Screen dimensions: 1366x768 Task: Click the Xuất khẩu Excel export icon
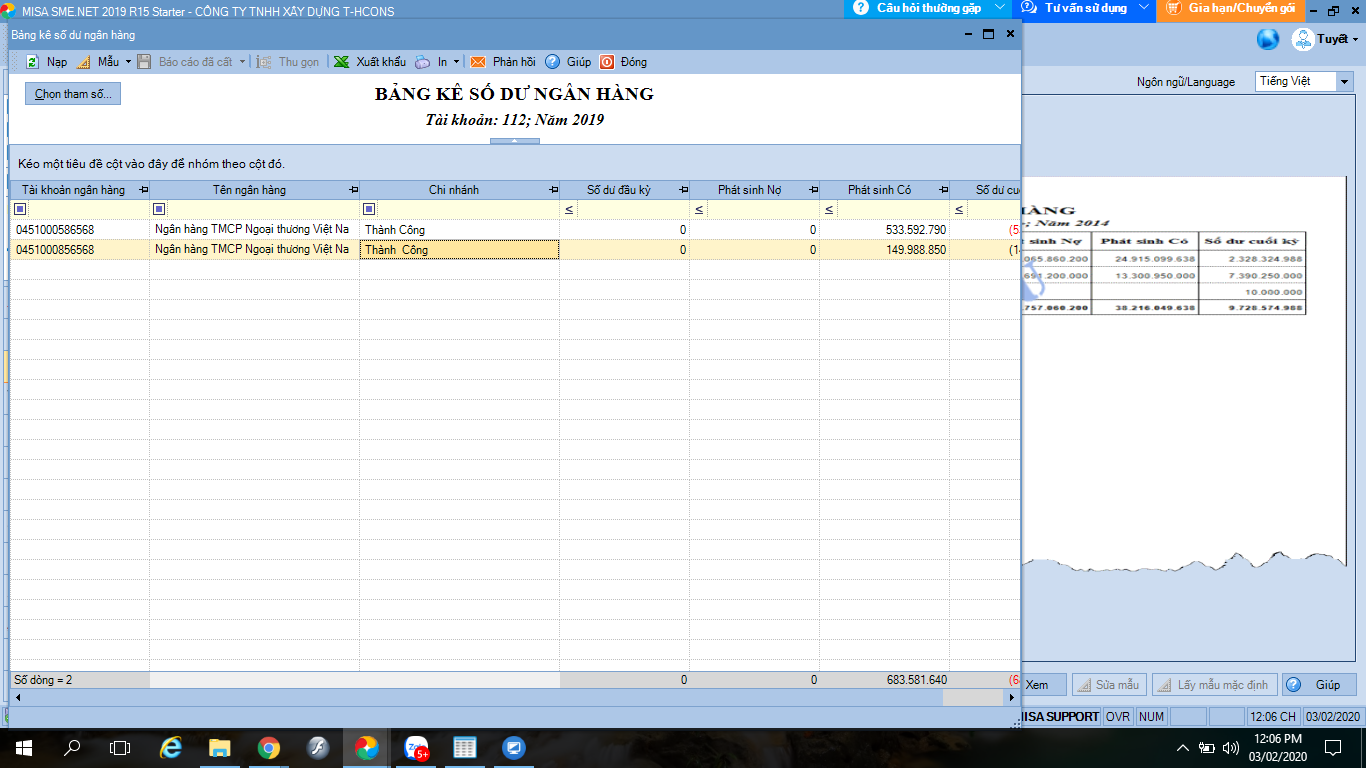(342, 62)
